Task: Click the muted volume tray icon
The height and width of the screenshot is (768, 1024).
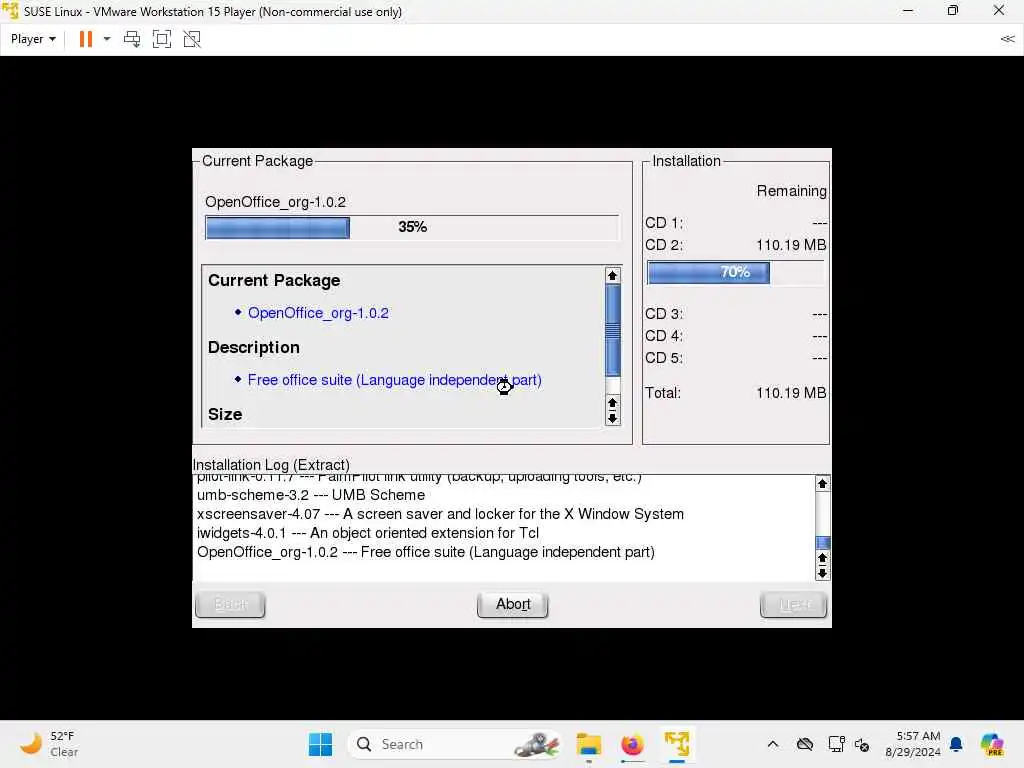Action: tap(861, 744)
